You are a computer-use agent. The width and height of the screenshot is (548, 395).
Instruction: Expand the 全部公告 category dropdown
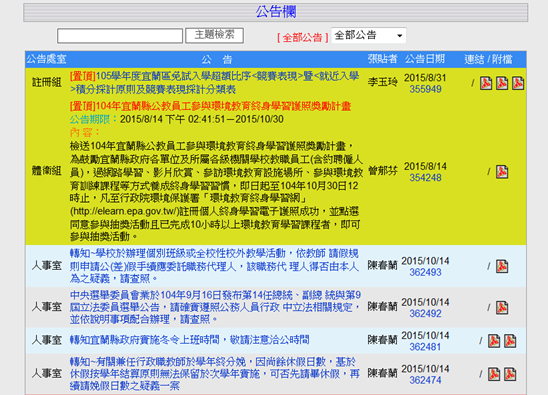click(368, 35)
